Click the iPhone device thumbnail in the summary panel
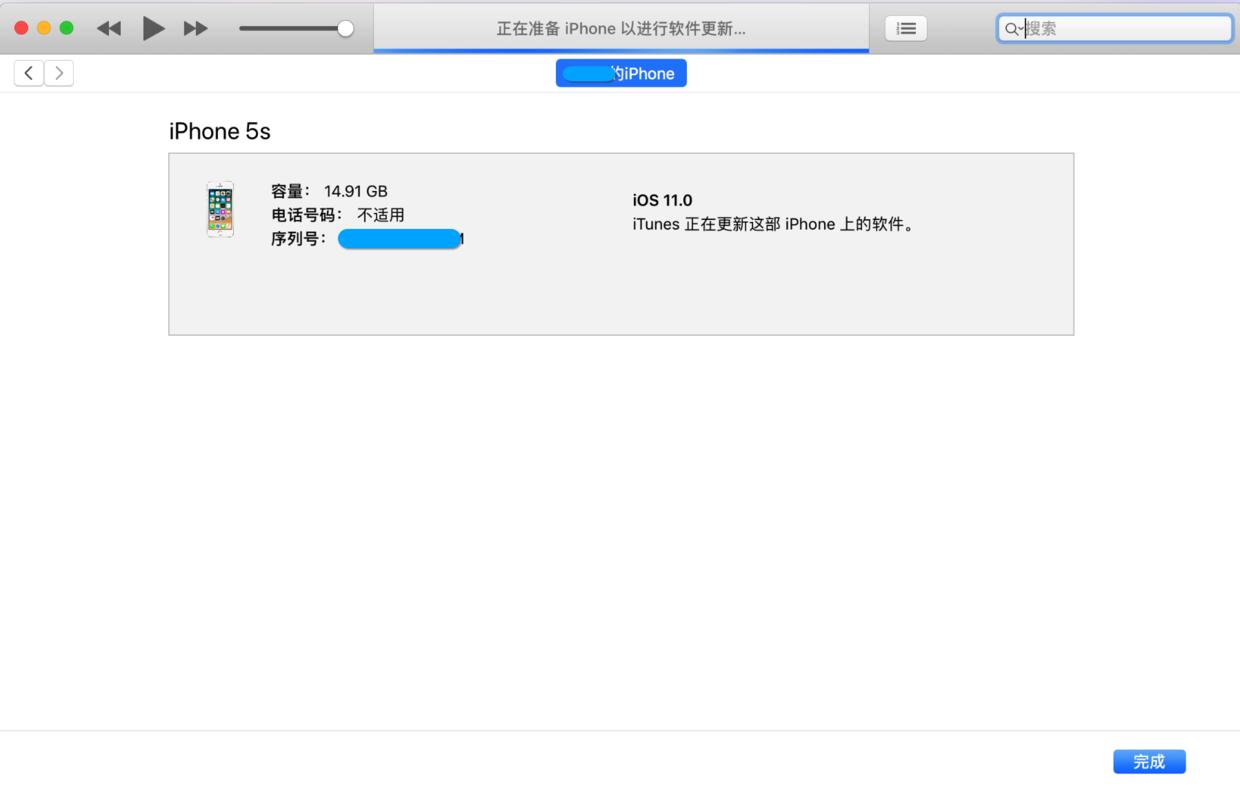Viewport: 1240px width, 786px height. coord(220,209)
